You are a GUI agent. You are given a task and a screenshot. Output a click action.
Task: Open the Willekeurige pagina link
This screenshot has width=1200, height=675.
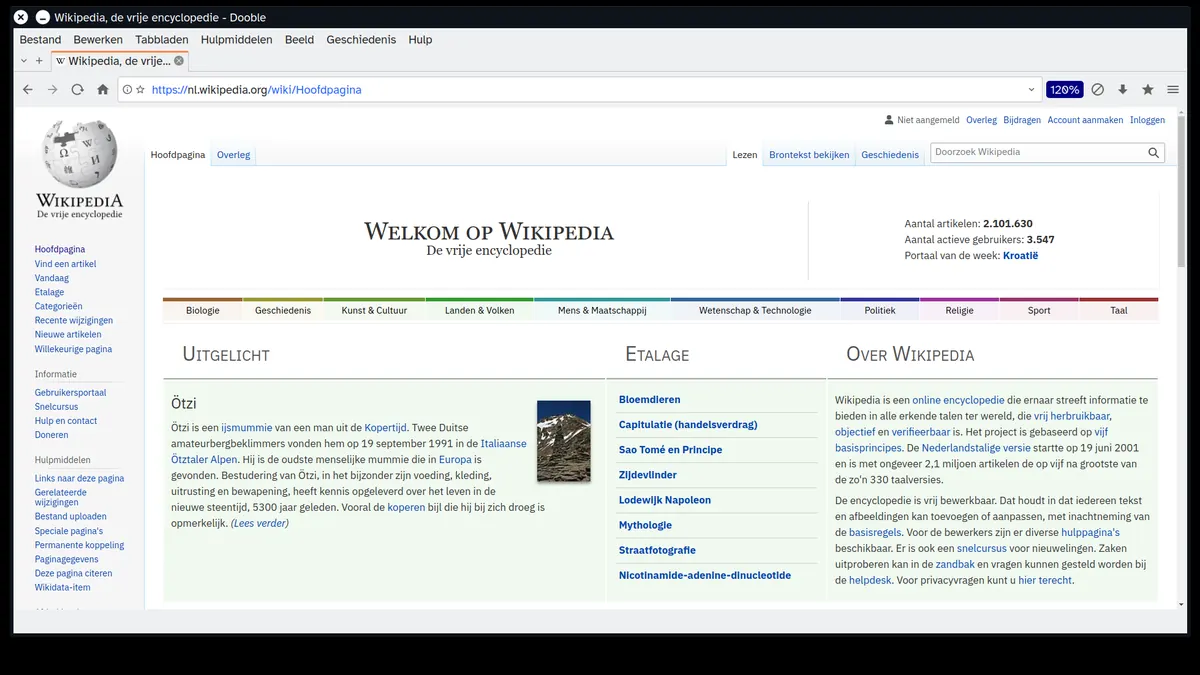73,349
